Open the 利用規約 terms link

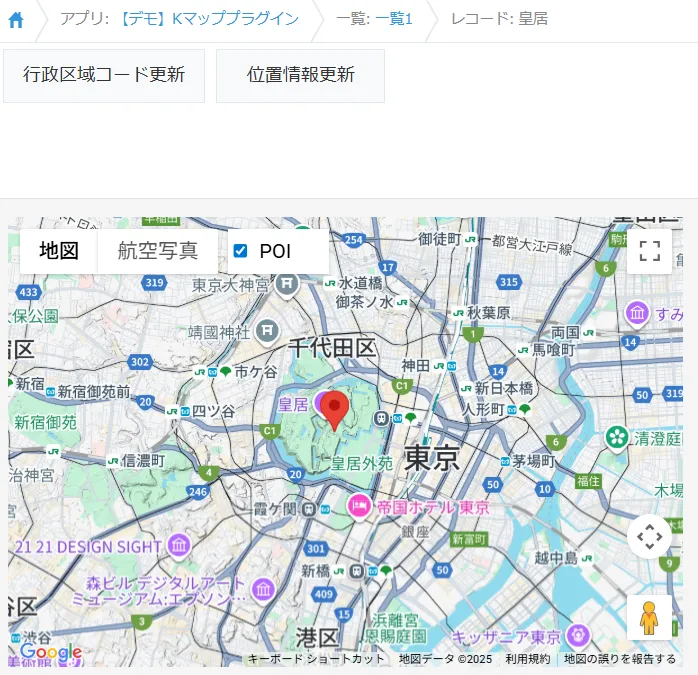[x=527, y=659]
